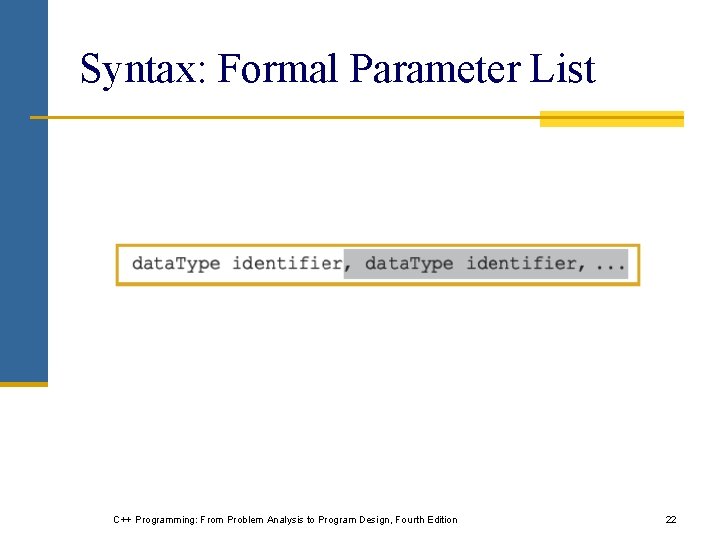This screenshot has height=540, width=720.
Task: Click slide number 22 in the footer
Action: (670, 519)
